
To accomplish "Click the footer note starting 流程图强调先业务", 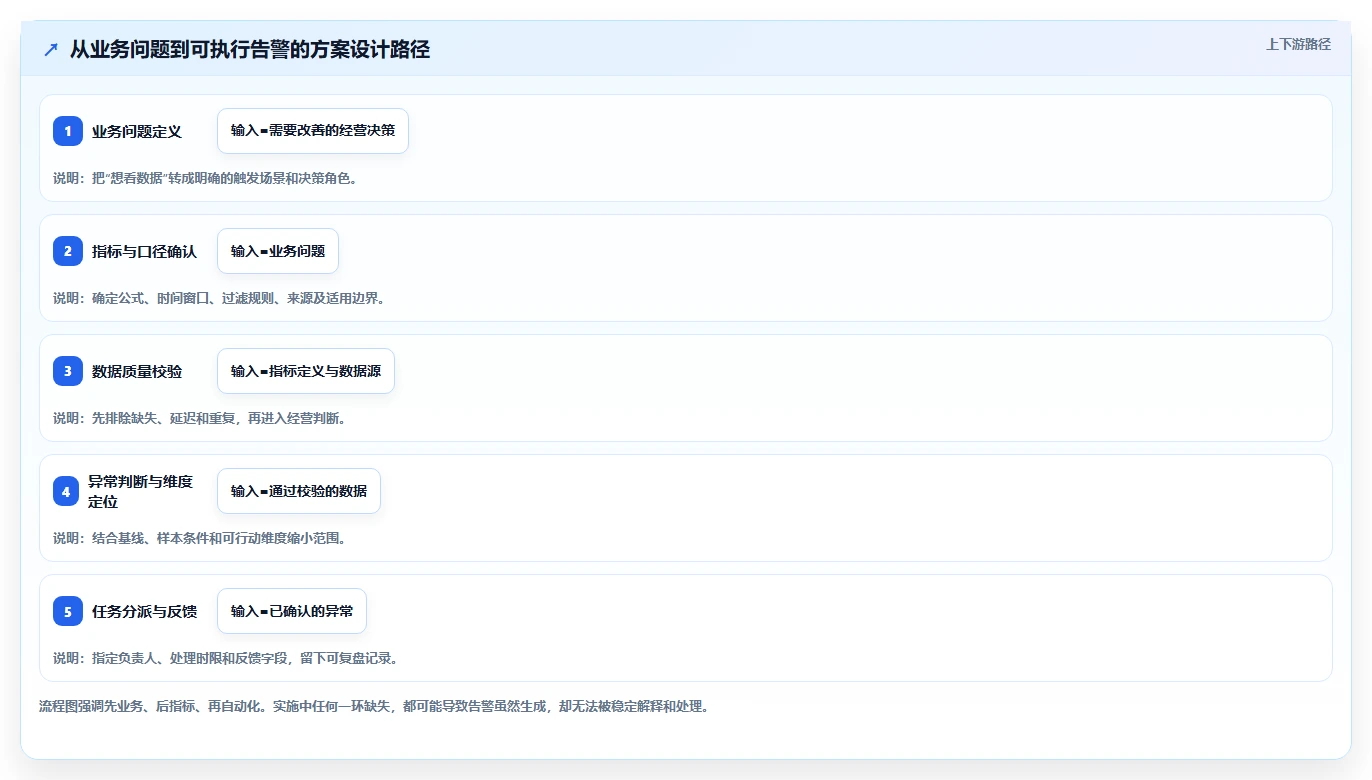I will (x=374, y=706).
